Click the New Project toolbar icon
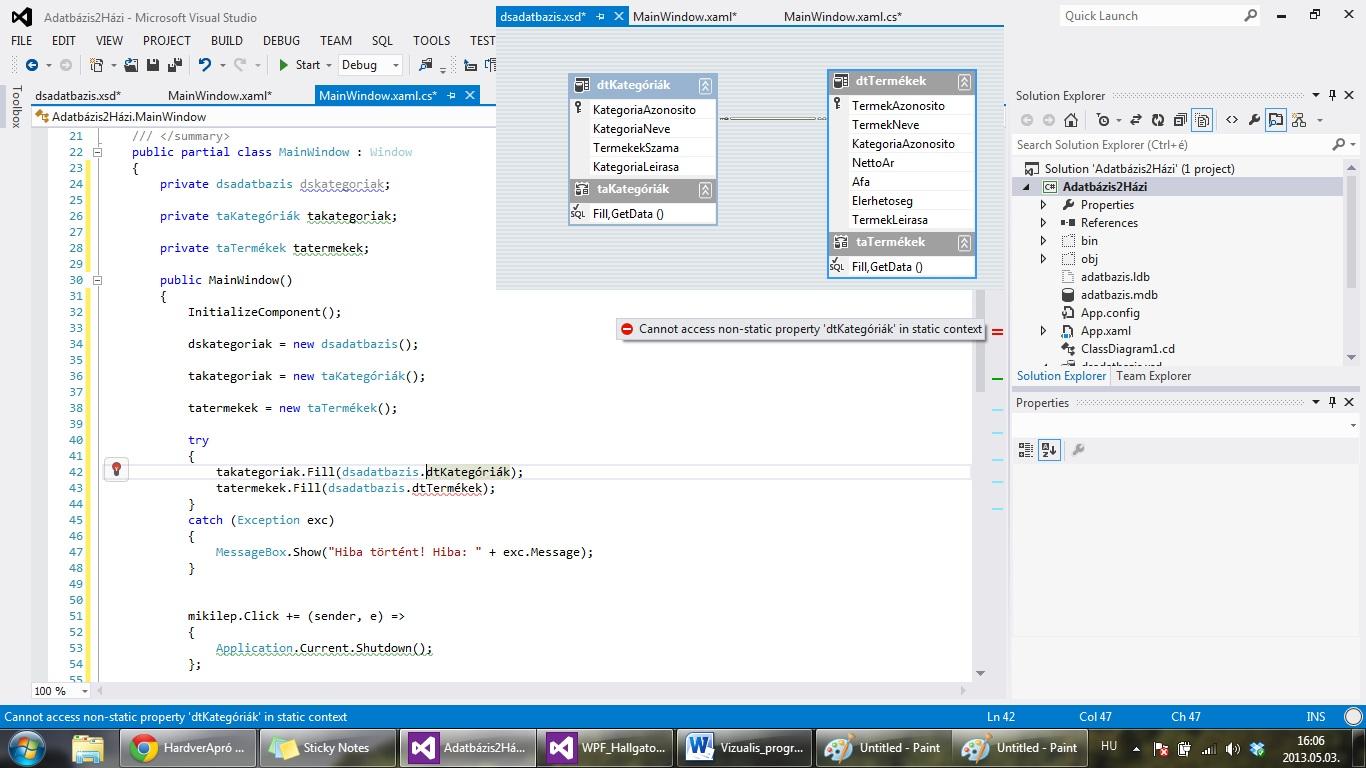The height and width of the screenshot is (768, 1366). coord(97,65)
